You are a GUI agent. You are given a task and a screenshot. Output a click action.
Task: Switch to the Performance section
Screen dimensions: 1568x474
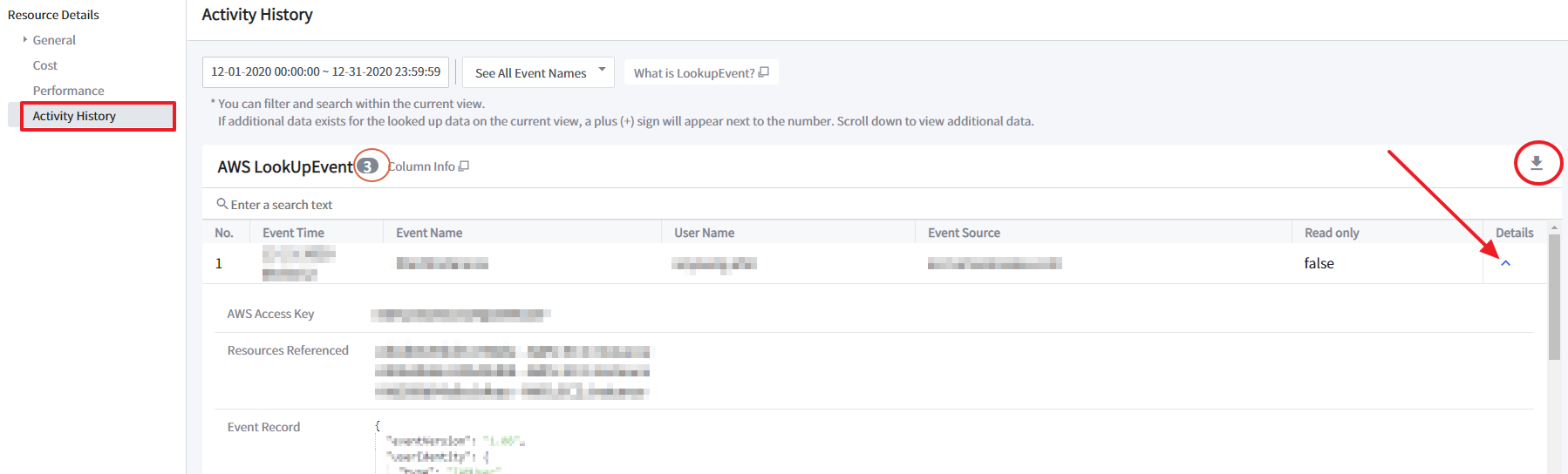(68, 91)
